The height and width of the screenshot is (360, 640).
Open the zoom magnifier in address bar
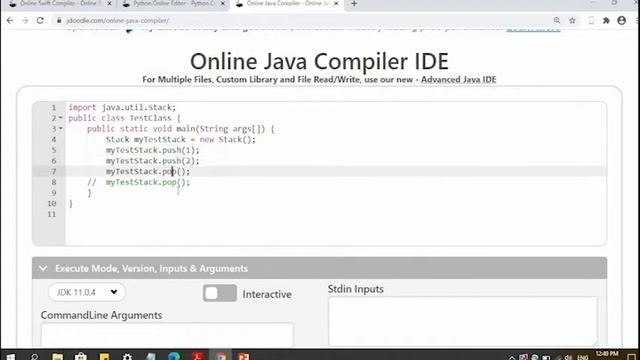pos(557,20)
